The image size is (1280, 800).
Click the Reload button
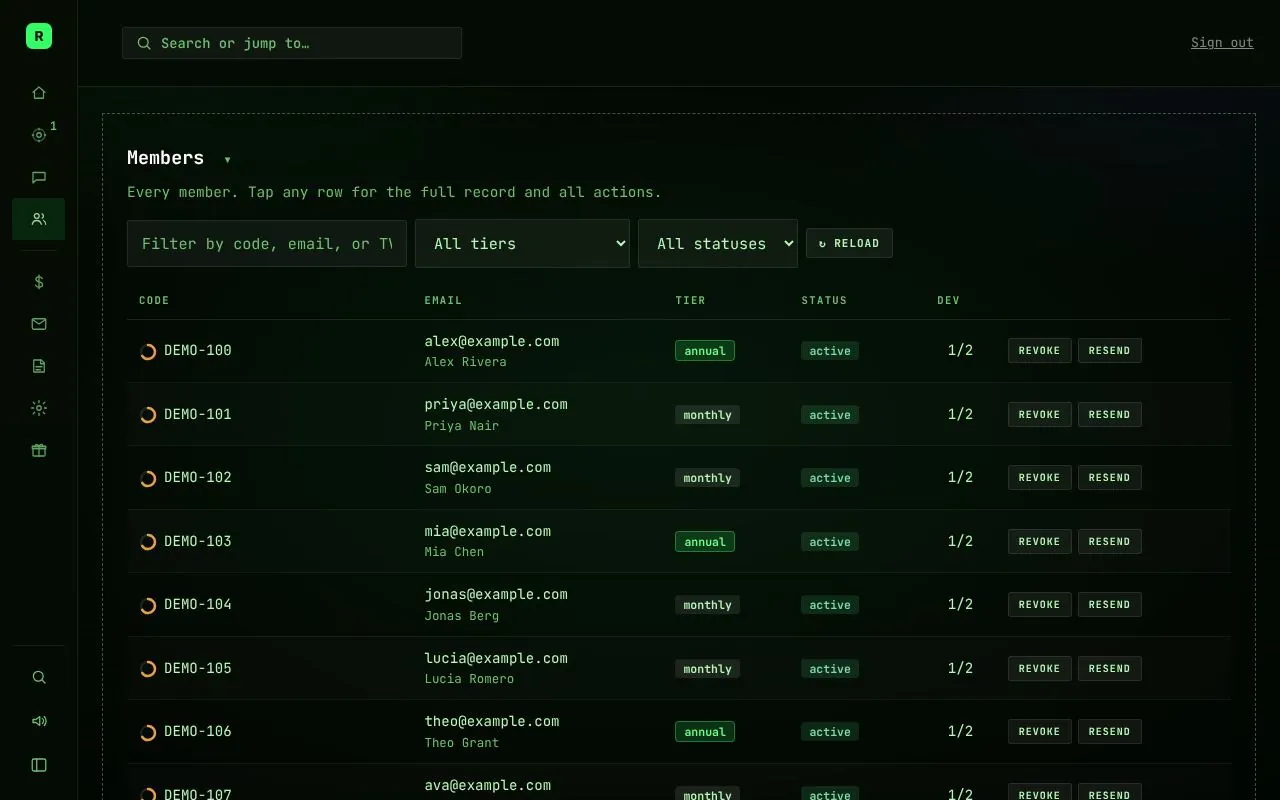849,243
